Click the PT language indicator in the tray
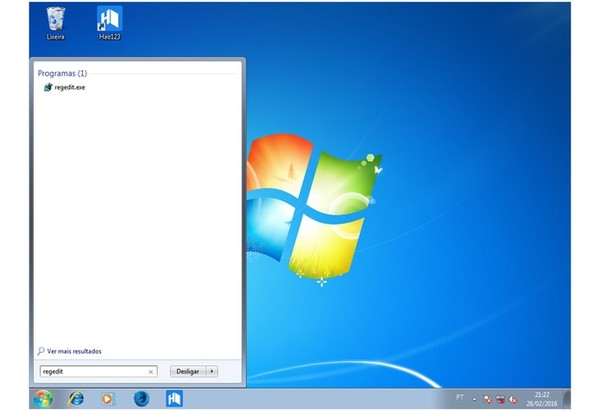This screenshot has width=600, height=411. [x=460, y=397]
